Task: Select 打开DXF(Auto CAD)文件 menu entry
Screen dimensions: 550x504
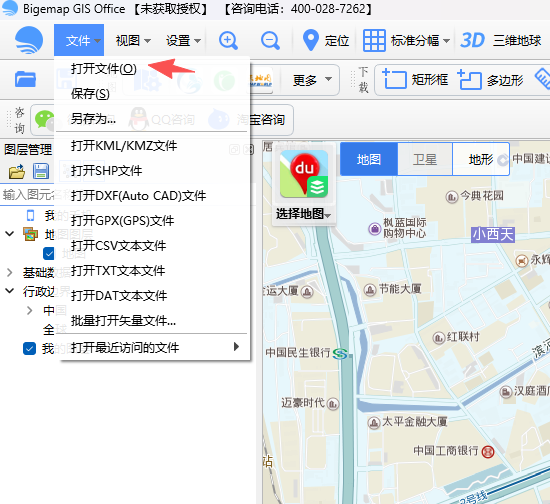Action: click(x=153, y=196)
